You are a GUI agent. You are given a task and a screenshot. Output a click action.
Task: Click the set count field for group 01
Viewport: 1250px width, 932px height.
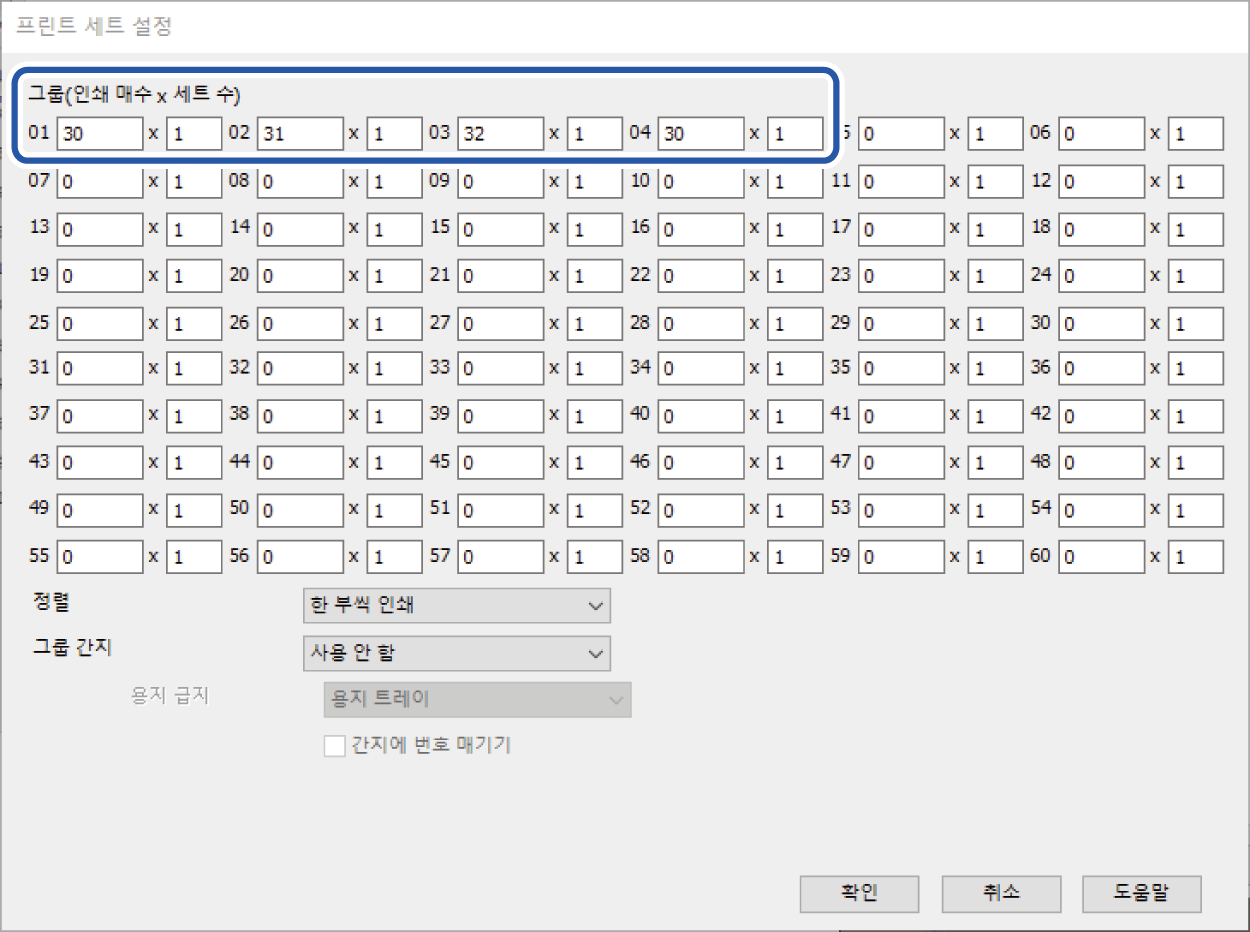(194, 134)
